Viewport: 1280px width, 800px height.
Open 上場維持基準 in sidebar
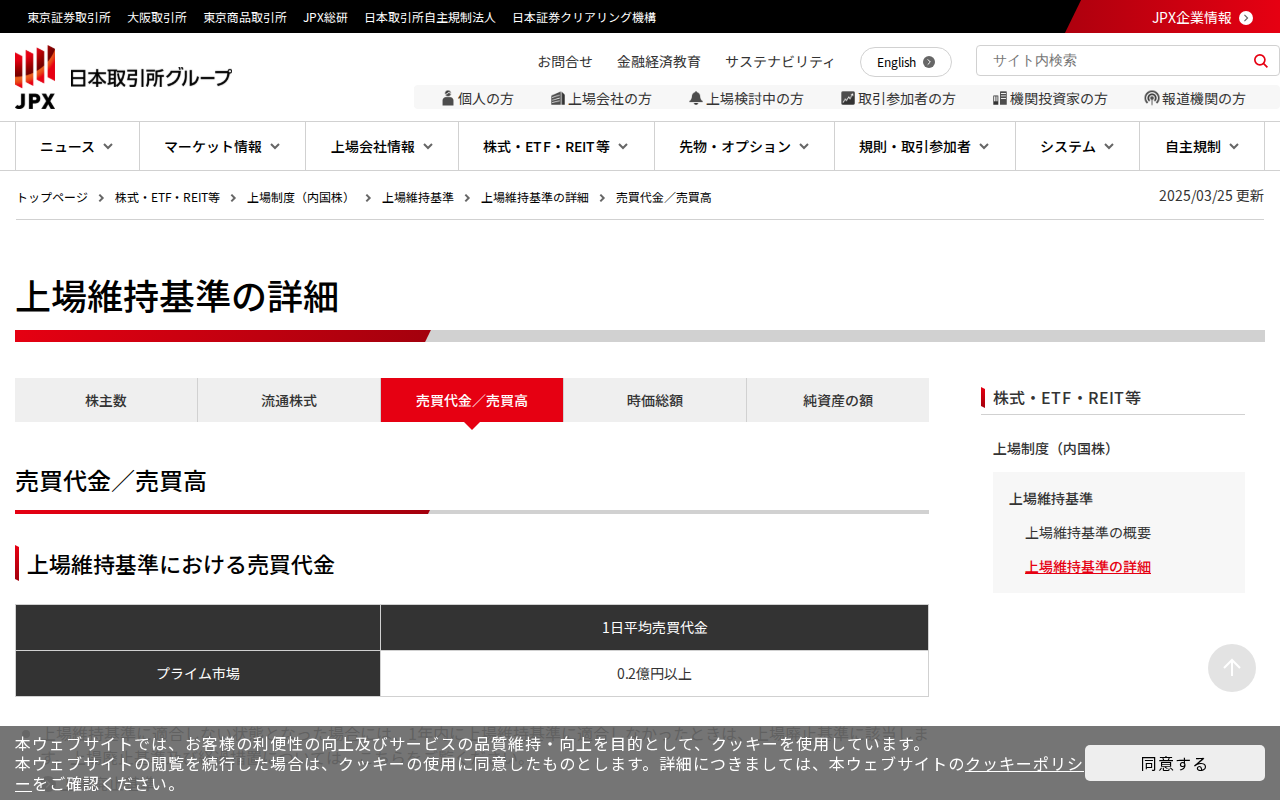tap(1051, 499)
